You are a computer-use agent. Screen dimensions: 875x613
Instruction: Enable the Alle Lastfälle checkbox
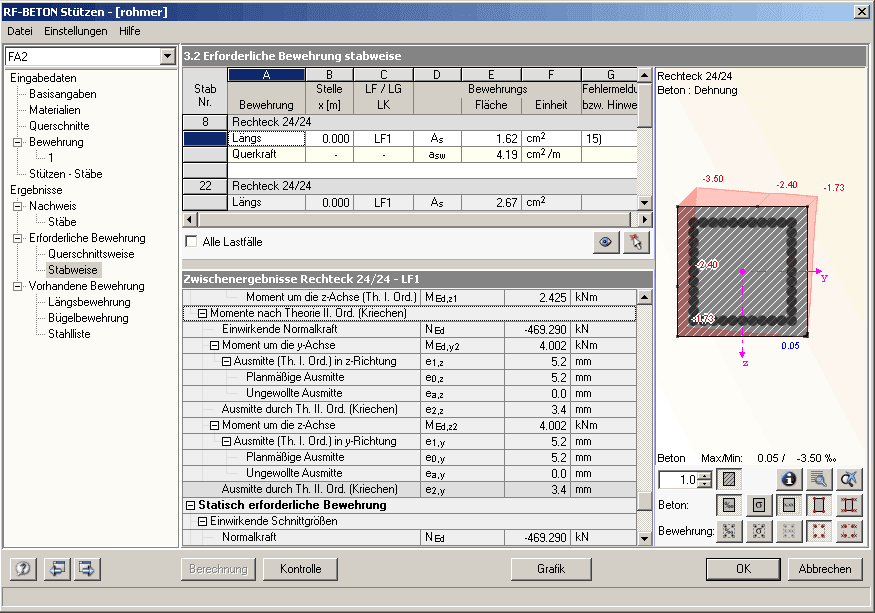click(x=191, y=242)
